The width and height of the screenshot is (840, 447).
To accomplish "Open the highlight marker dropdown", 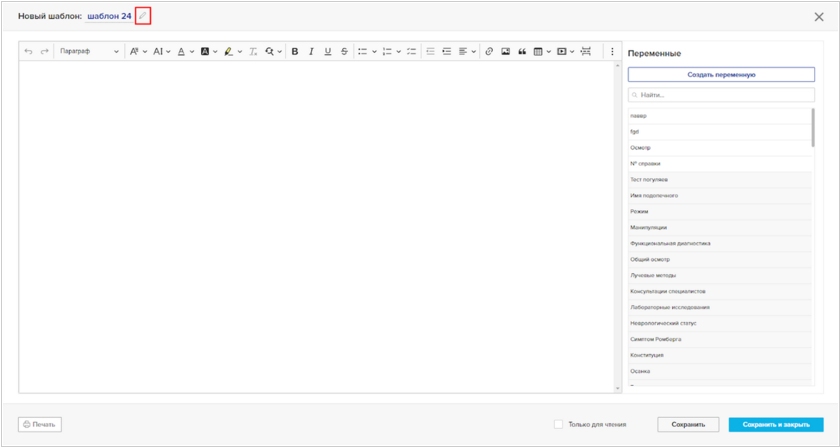I will [233, 51].
